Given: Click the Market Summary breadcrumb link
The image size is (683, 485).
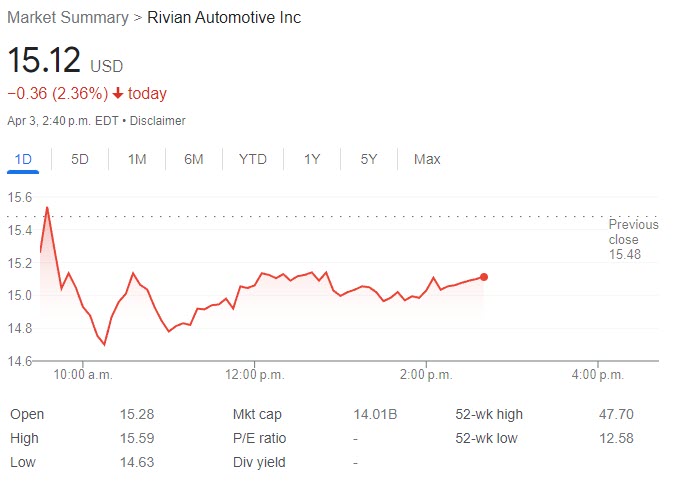Looking at the screenshot, I should [x=68, y=18].
